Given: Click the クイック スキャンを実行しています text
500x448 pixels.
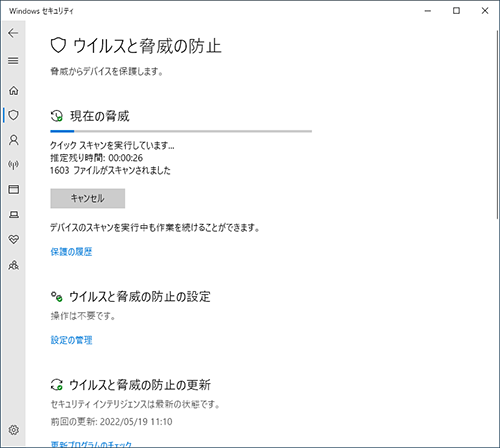Looking at the screenshot, I should (112, 145).
